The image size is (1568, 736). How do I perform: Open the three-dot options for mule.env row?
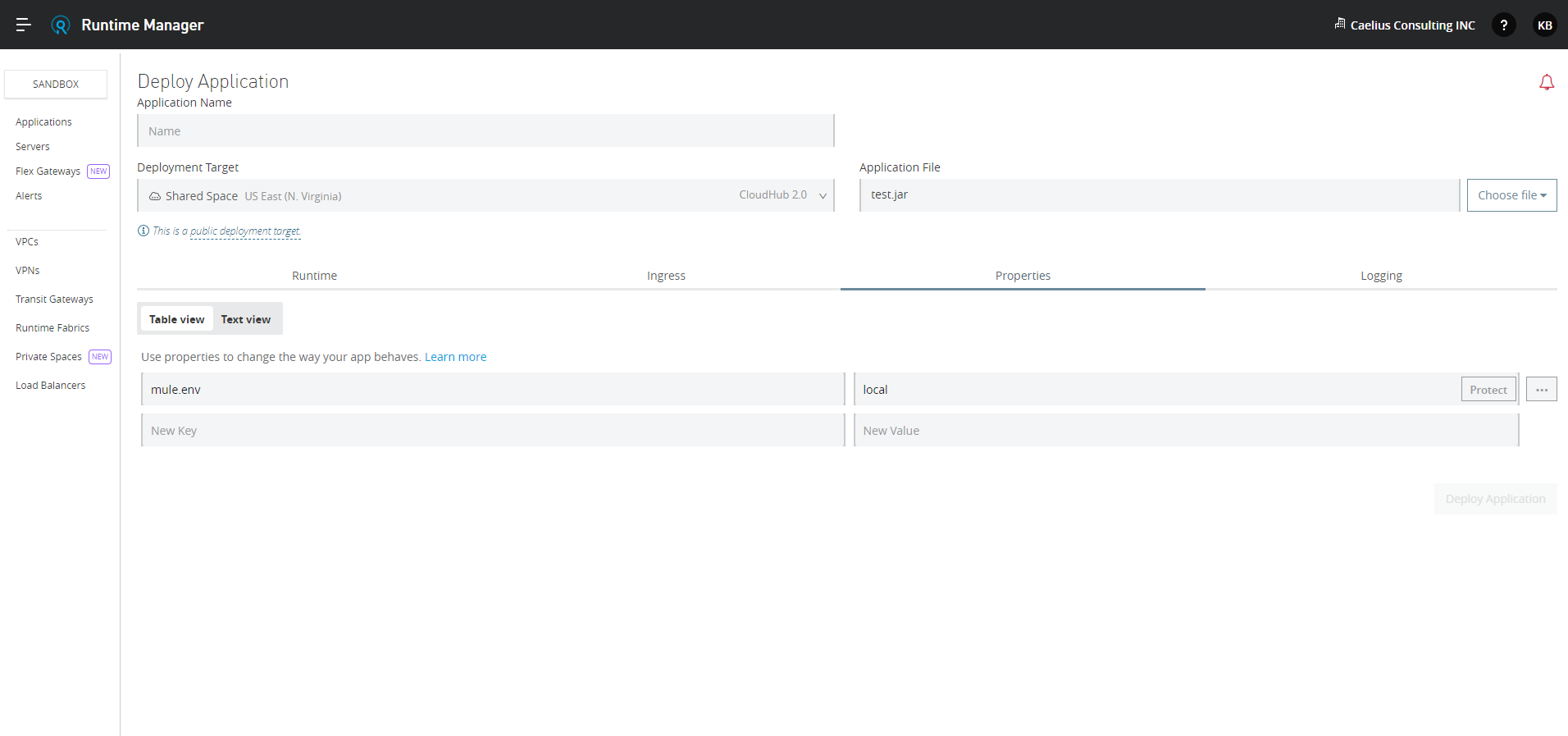click(1541, 390)
